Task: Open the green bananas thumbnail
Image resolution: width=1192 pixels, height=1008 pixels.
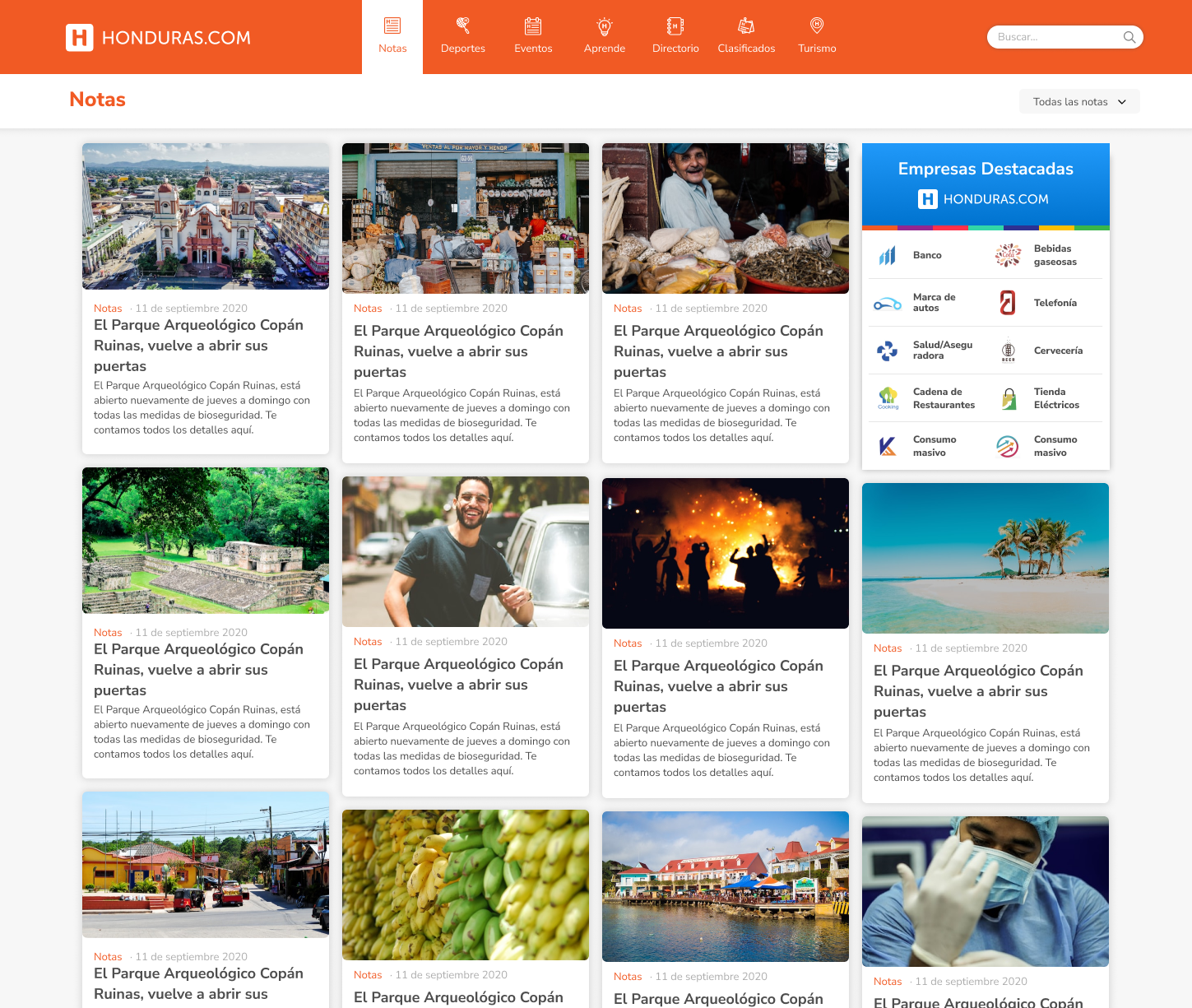Action: coord(466,885)
